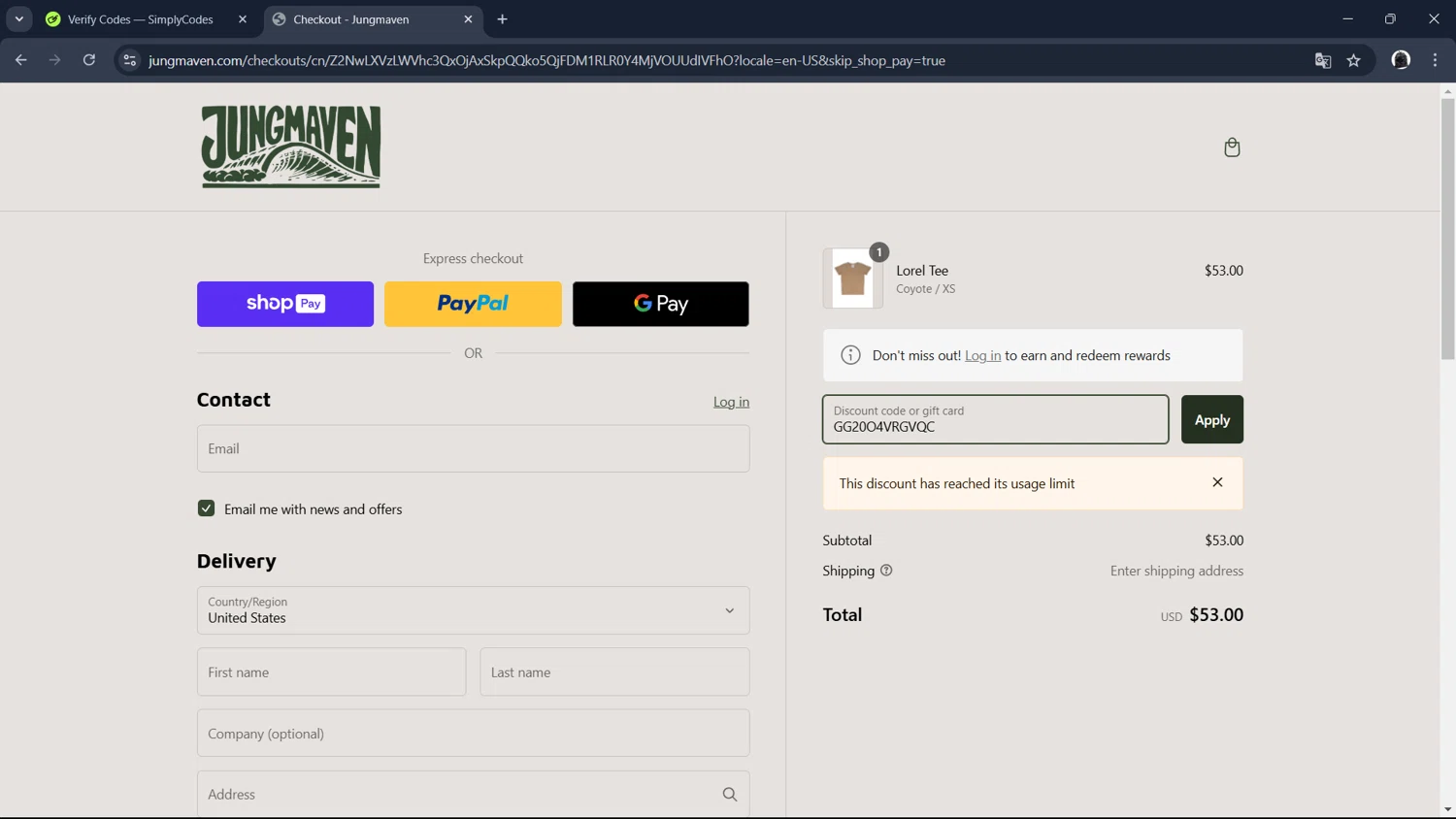Close the Checkout Jungmaven tab
Screen dimensions: 1456x819
click(468, 19)
